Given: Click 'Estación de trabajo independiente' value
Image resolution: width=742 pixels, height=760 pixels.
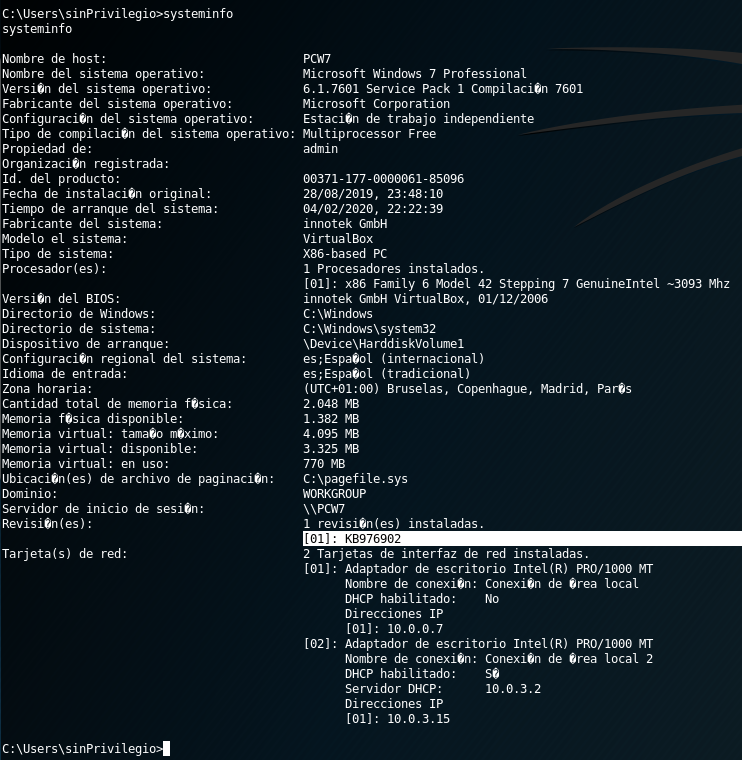Looking at the screenshot, I should tap(418, 119).
